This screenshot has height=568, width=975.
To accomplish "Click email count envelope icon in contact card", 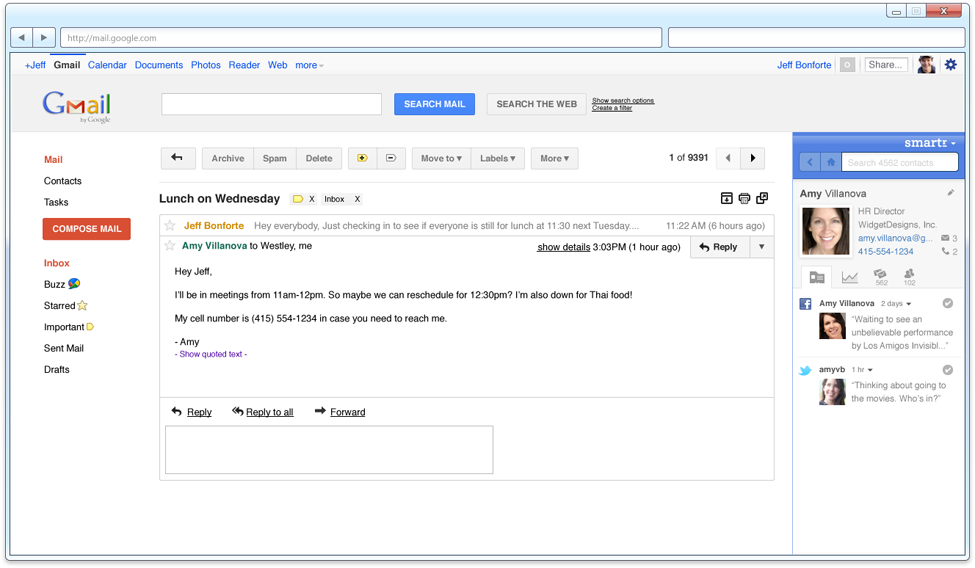I will pyautogui.click(x=945, y=238).
